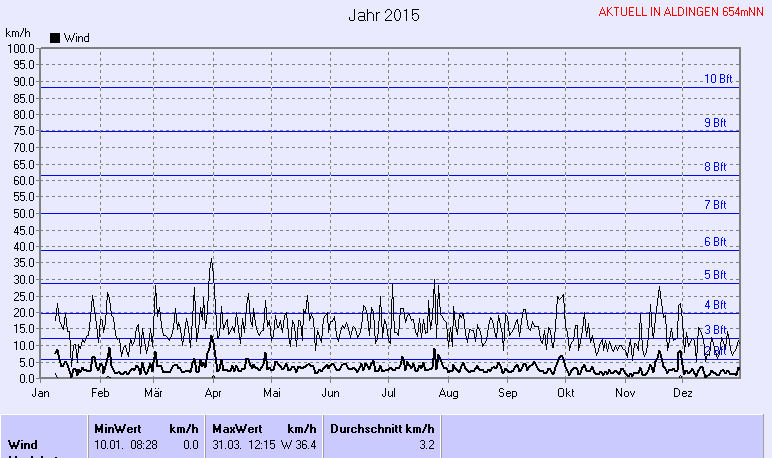Click the '8 Bft' Beaufort scale label
The width and height of the screenshot is (772, 458).
[715, 167]
